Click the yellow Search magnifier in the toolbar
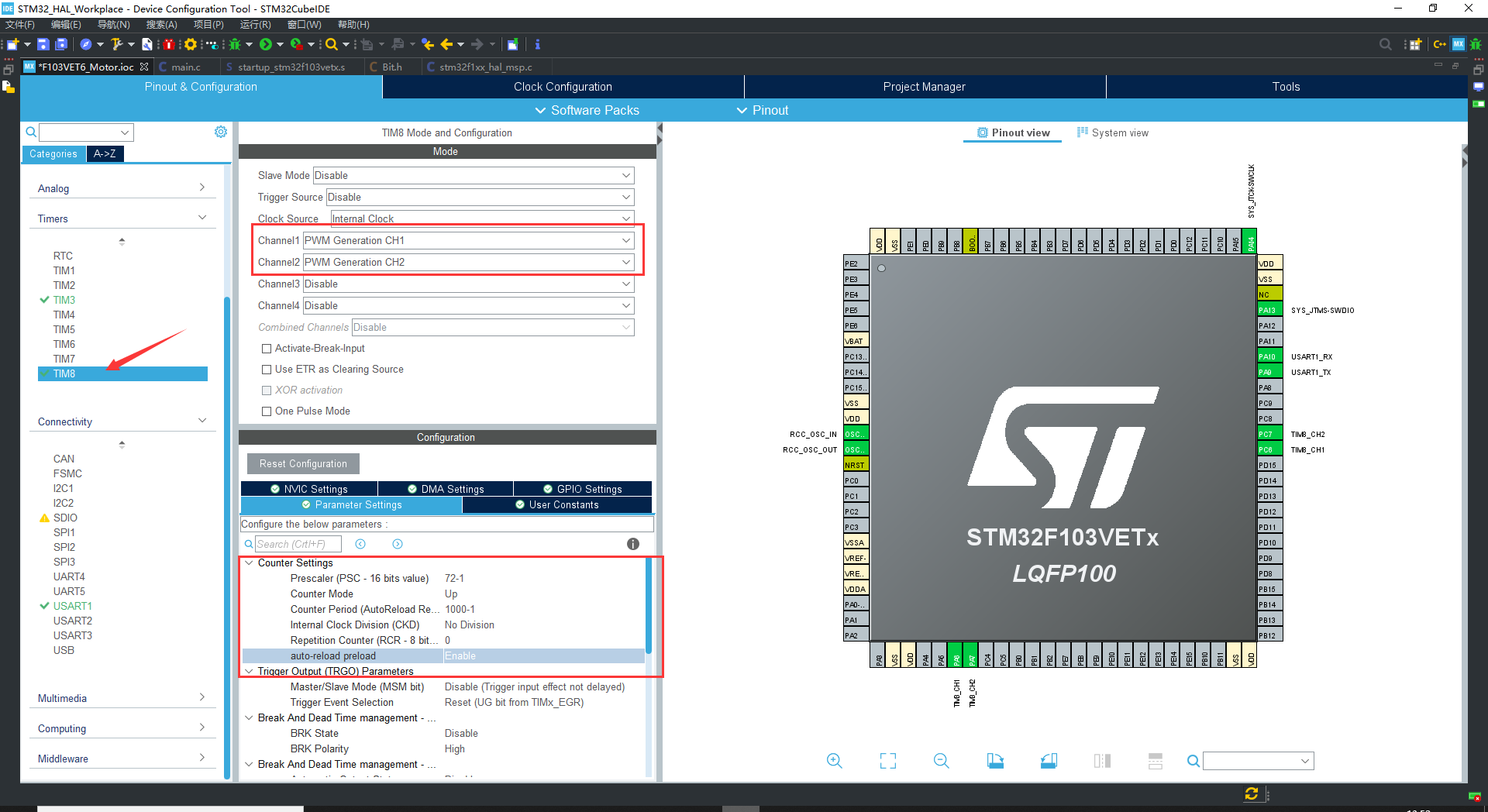1488x812 pixels. 332,44
